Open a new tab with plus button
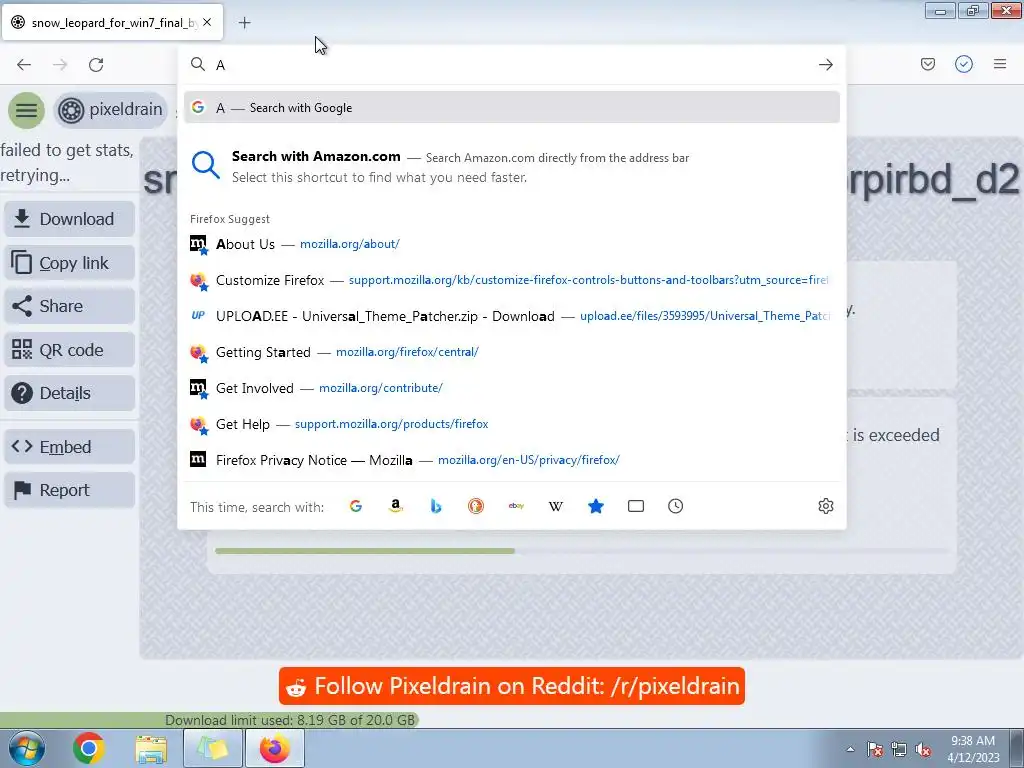Viewport: 1024px width, 768px height. pos(244,23)
